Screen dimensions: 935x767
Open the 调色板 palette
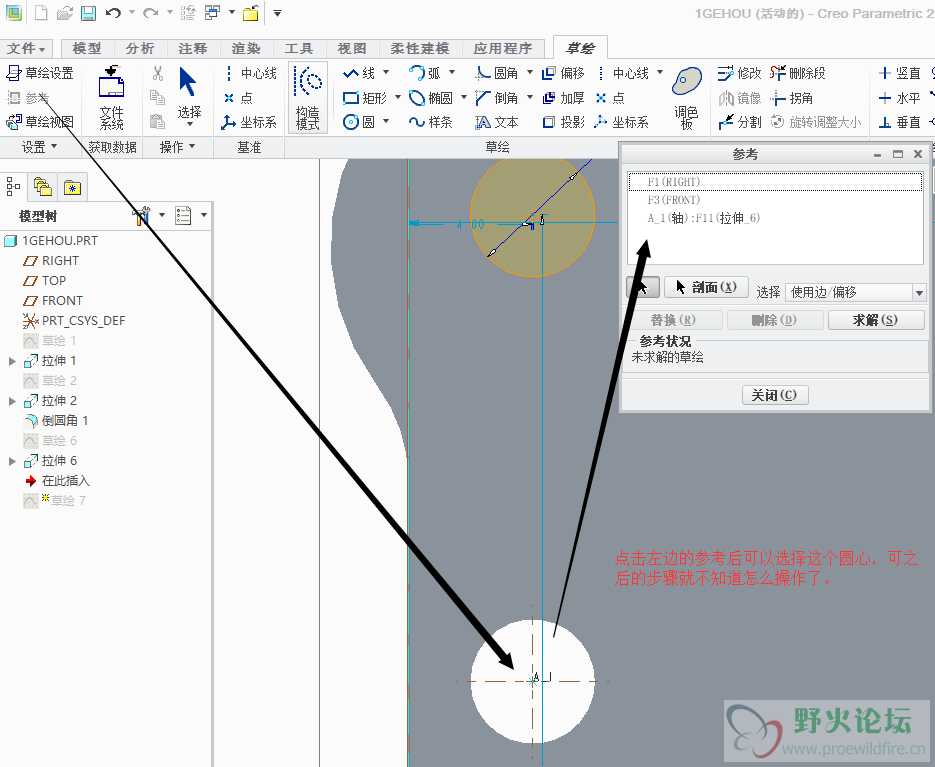686,97
